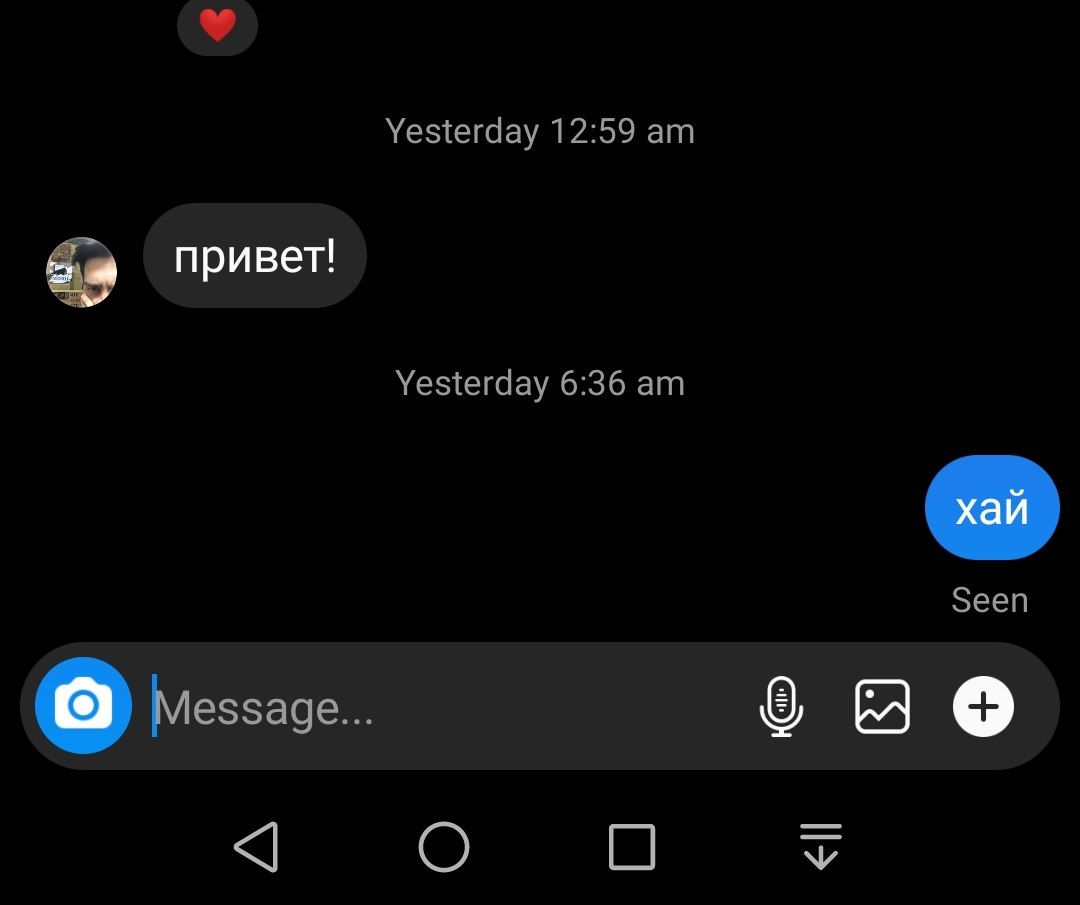Open recent apps square button
This screenshot has width=1080, height=905.
coord(632,846)
